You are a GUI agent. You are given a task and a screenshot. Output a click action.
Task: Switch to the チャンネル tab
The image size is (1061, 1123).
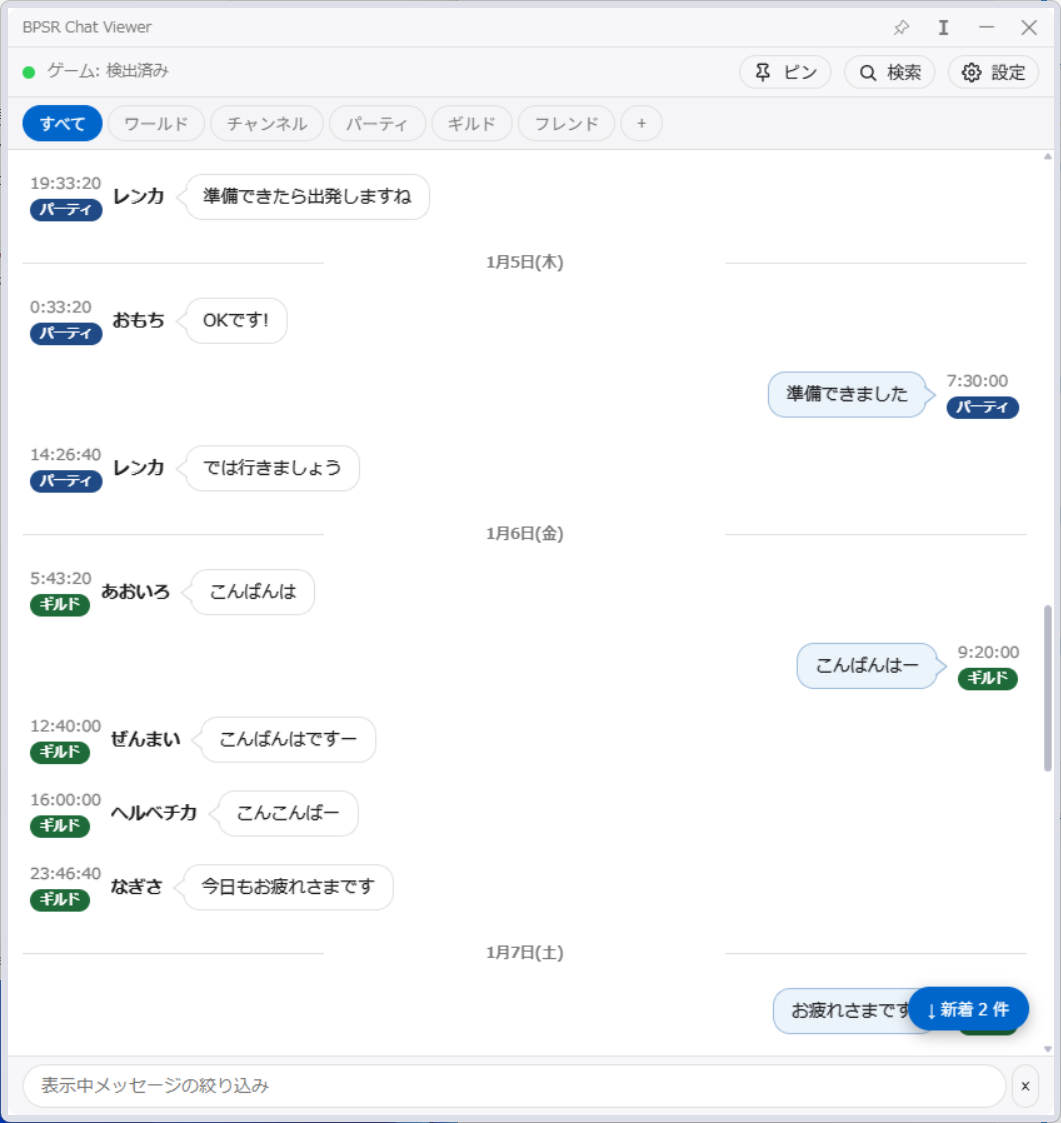tap(267, 123)
